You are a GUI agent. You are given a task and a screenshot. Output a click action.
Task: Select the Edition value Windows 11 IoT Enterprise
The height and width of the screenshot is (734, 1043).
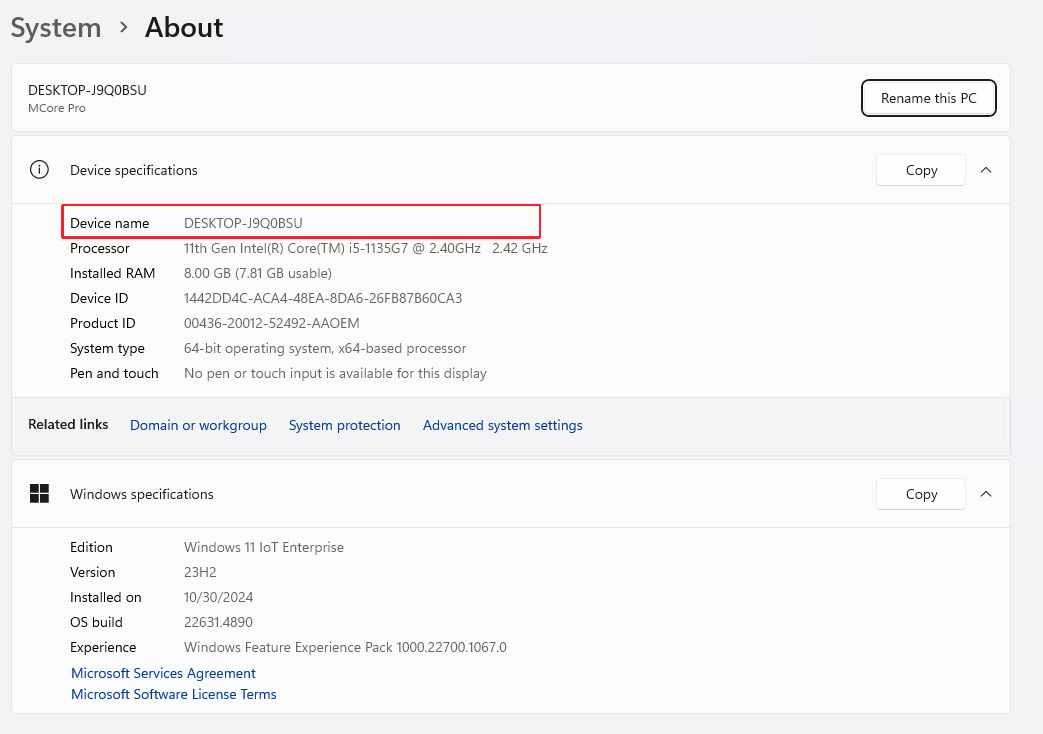click(264, 547)
